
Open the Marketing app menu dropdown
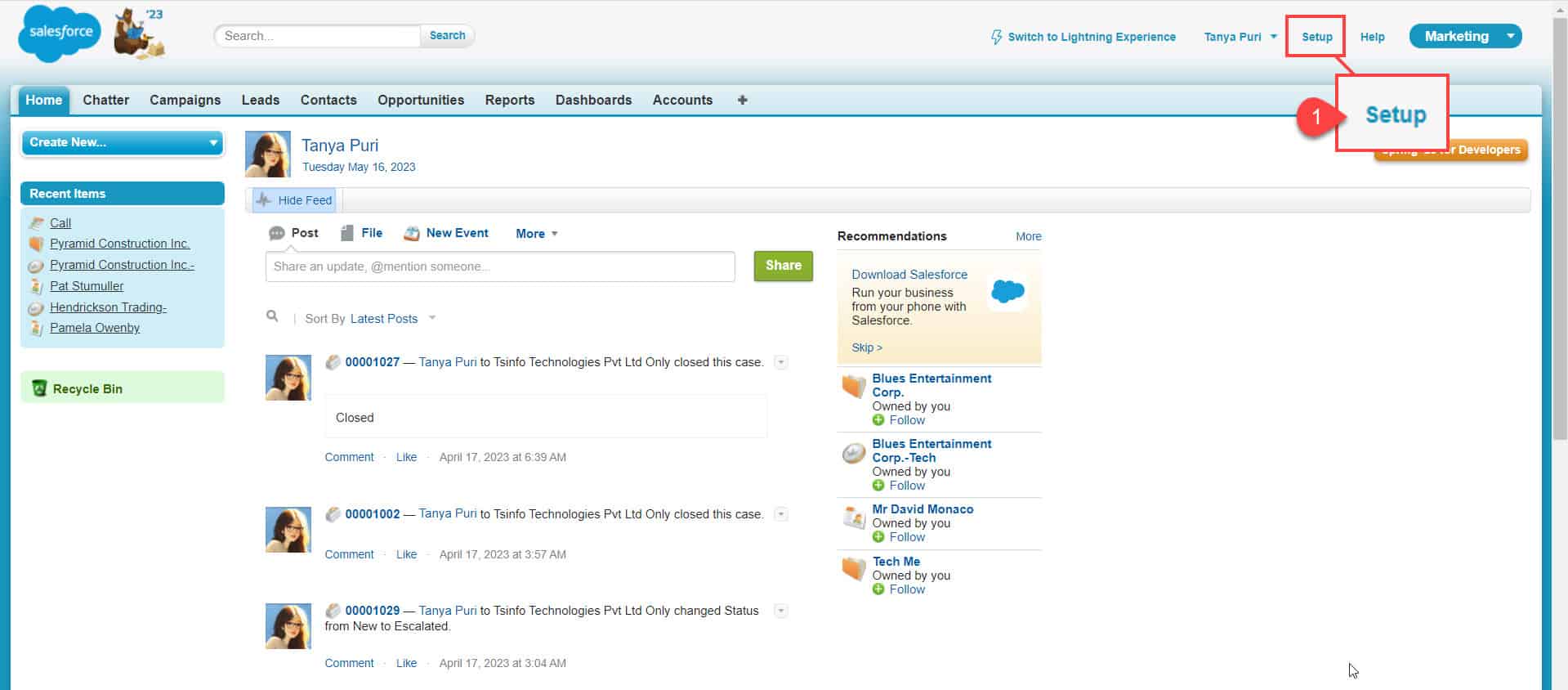click(x=1510, y=36)
